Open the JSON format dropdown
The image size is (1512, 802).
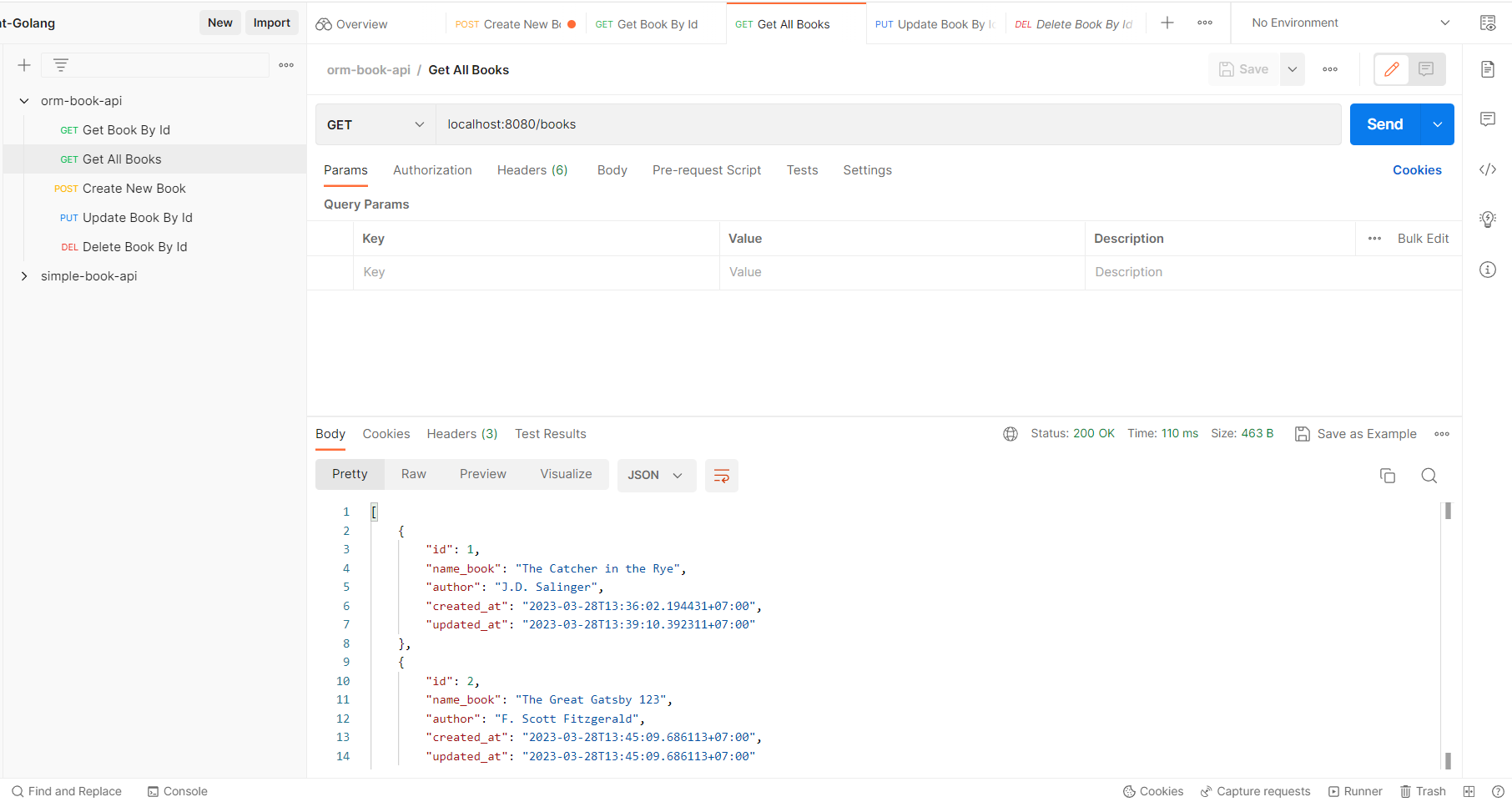pyautogui.click(x=657, y=476)
